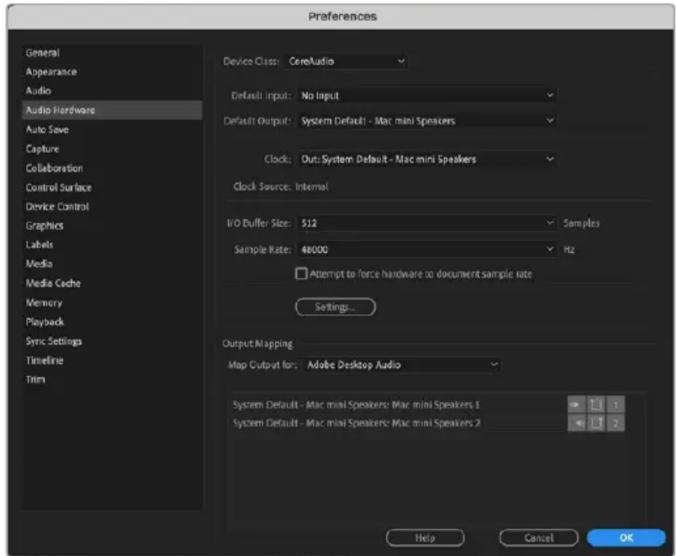Viewport: 676px width, 556px height.
Task: Click the Clock Source: Internal text
Action: coord(281,187)
